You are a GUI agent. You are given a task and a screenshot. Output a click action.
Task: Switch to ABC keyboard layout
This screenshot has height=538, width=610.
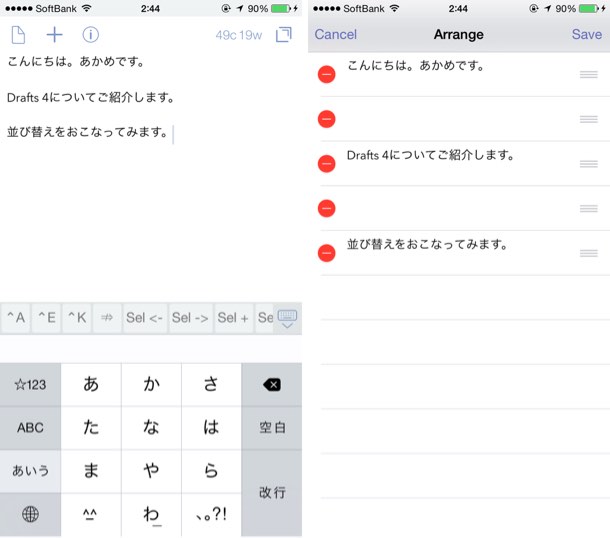30,428
